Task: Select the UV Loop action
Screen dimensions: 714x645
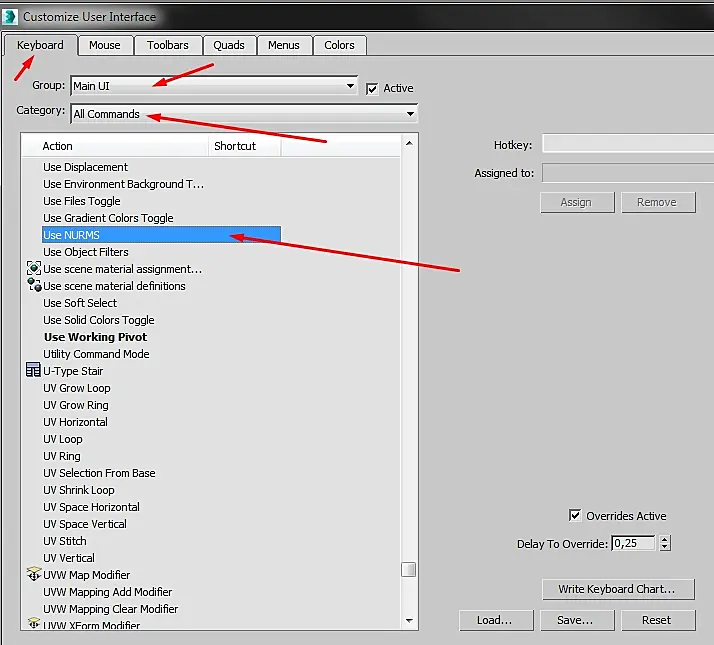Action: click(x=63, y=439)
